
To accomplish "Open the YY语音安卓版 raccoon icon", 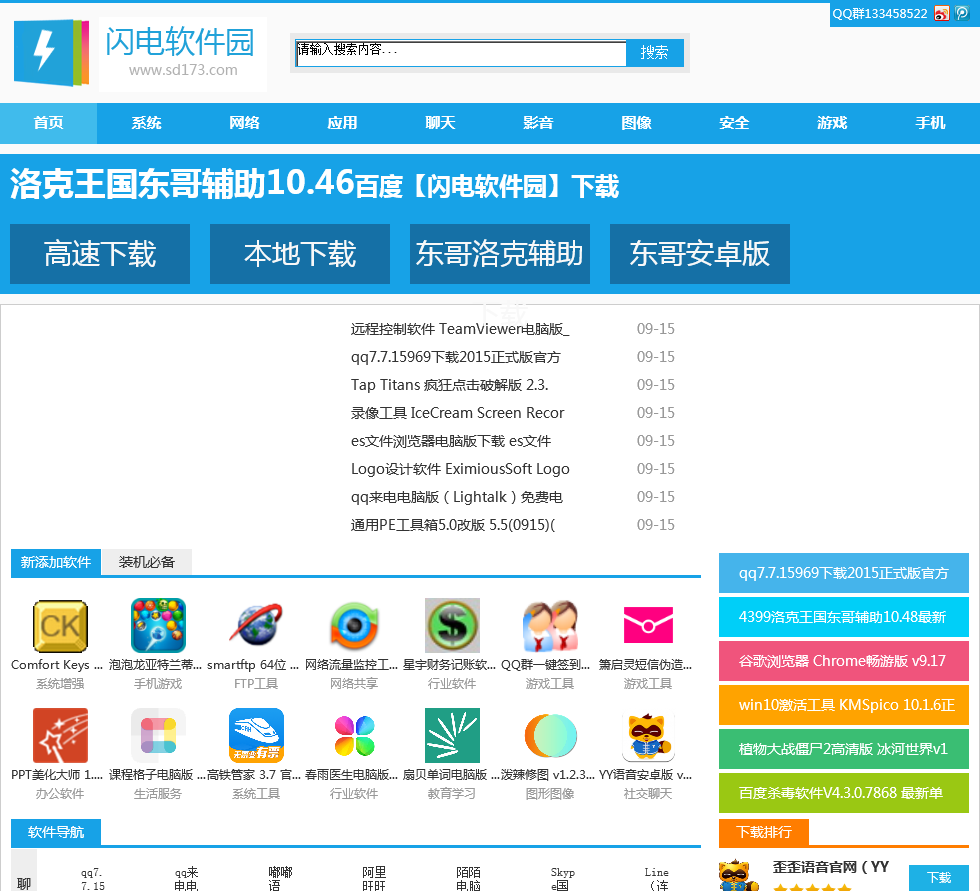I will pyautogui.click(x=648, y=735).
